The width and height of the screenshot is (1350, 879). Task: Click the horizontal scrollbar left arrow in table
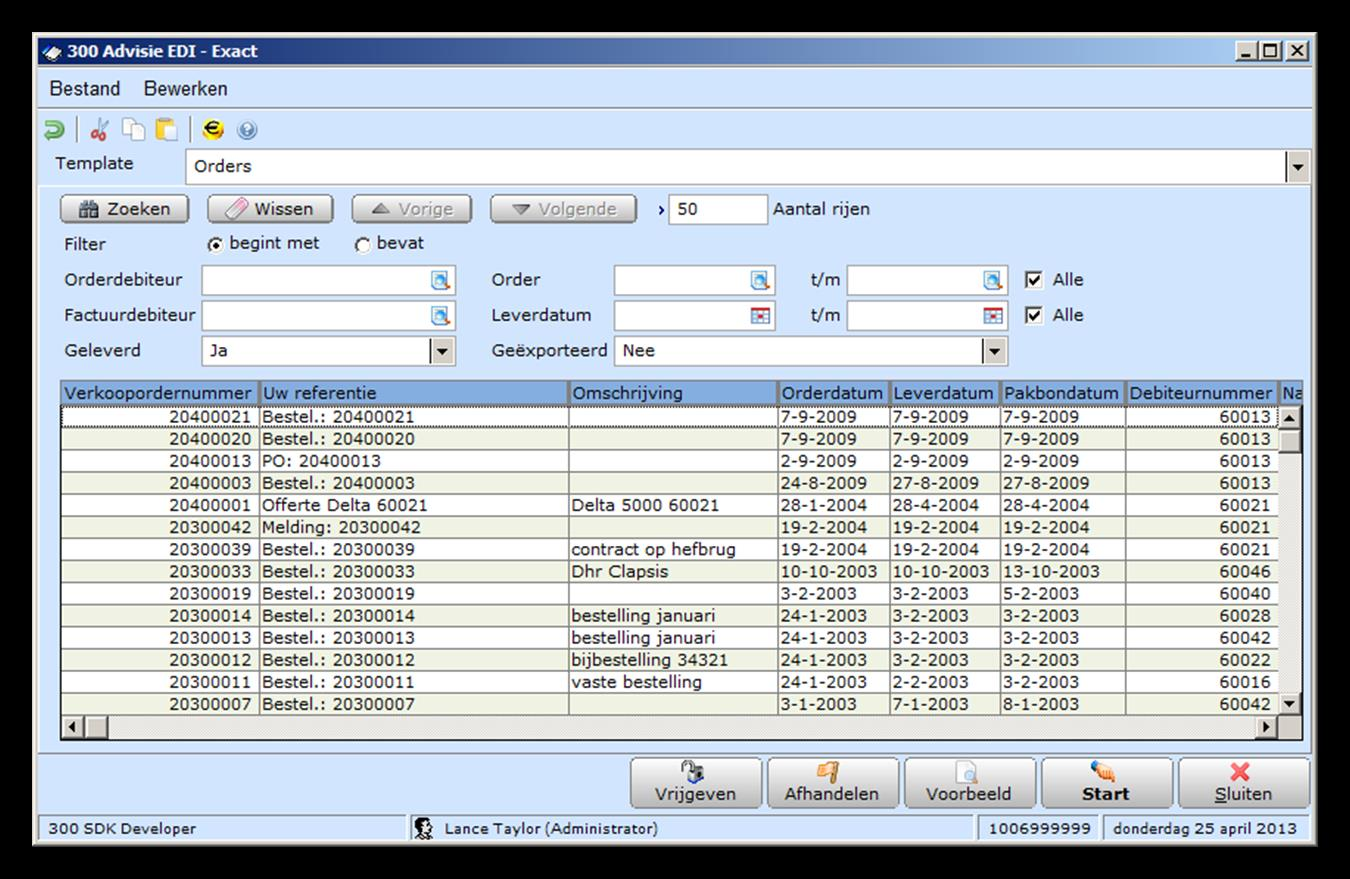tap(72, 727)
